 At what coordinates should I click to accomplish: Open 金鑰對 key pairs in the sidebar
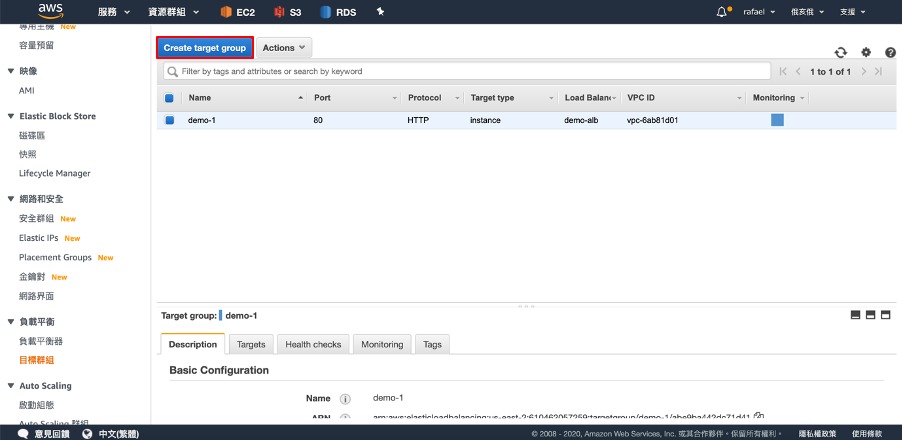coord(32,277)
